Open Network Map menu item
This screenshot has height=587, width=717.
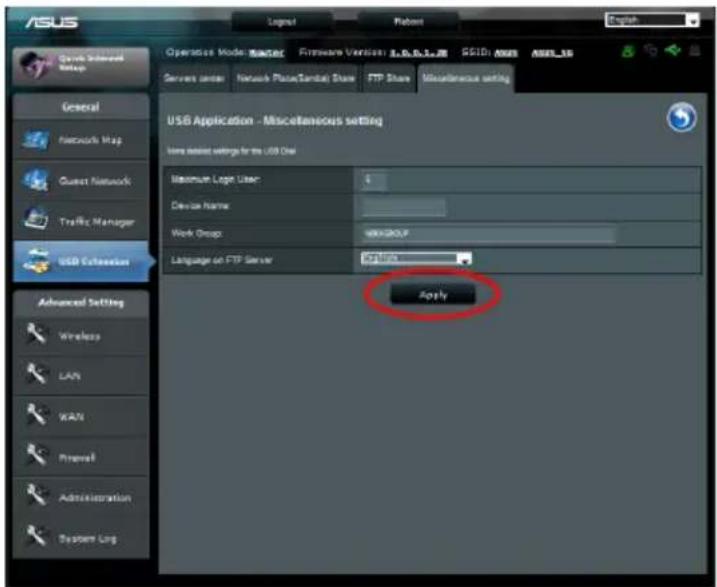tap(81, 140)
